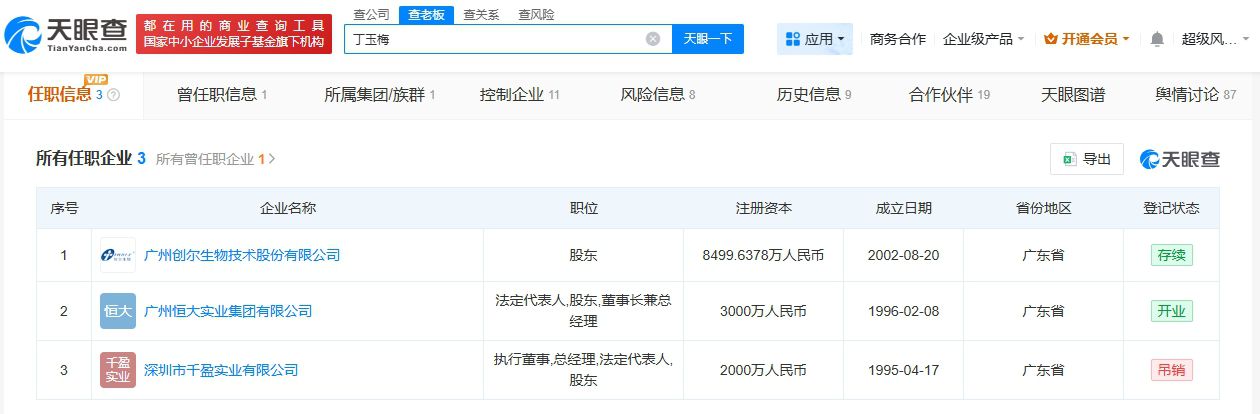Image resolution: width=1260 pixels, height=414 pixels.
Task: Open the 合作伙伴 tab
Action: 949,95
